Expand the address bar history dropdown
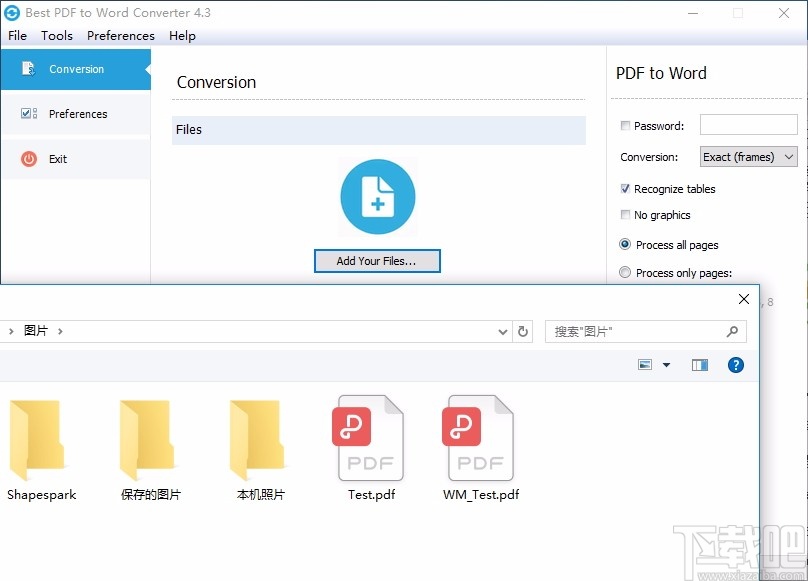The height and width of the screenshot is (581, 808). tap(502, 331)
